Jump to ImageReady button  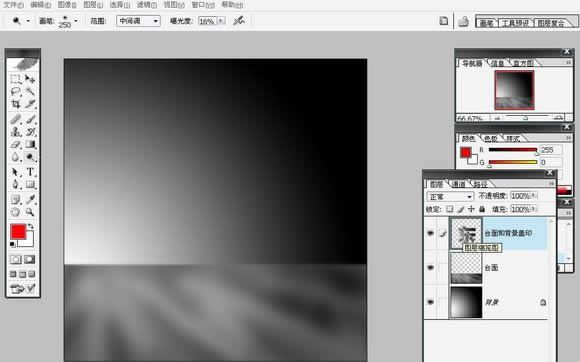coord(23,288)
